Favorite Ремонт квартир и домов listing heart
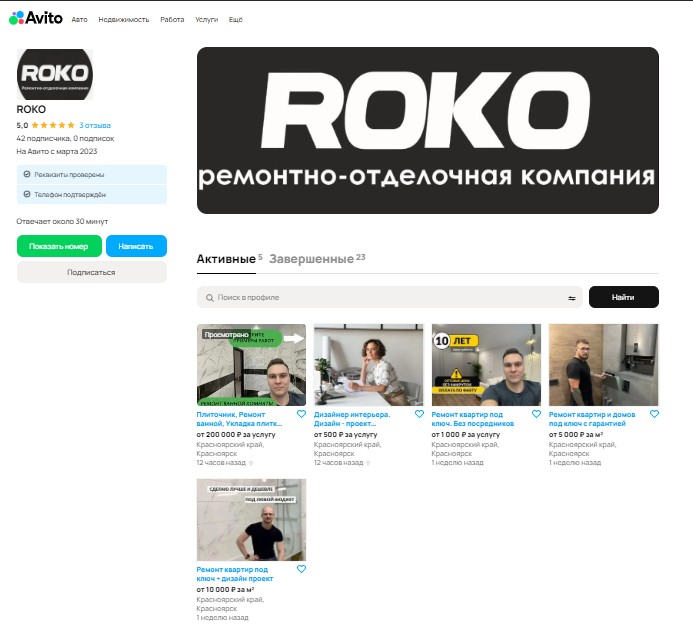This screenshot has width=693, height=631. [x=655, y=414]
